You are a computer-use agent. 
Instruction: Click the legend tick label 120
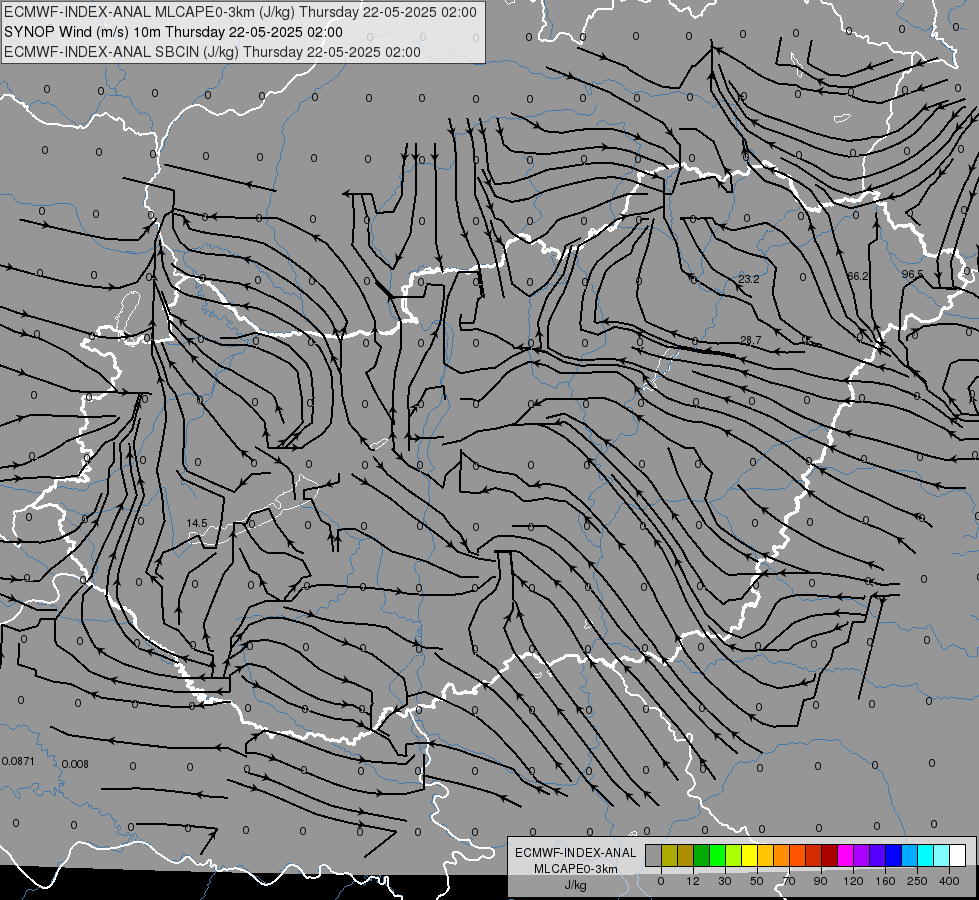[853, 881]
